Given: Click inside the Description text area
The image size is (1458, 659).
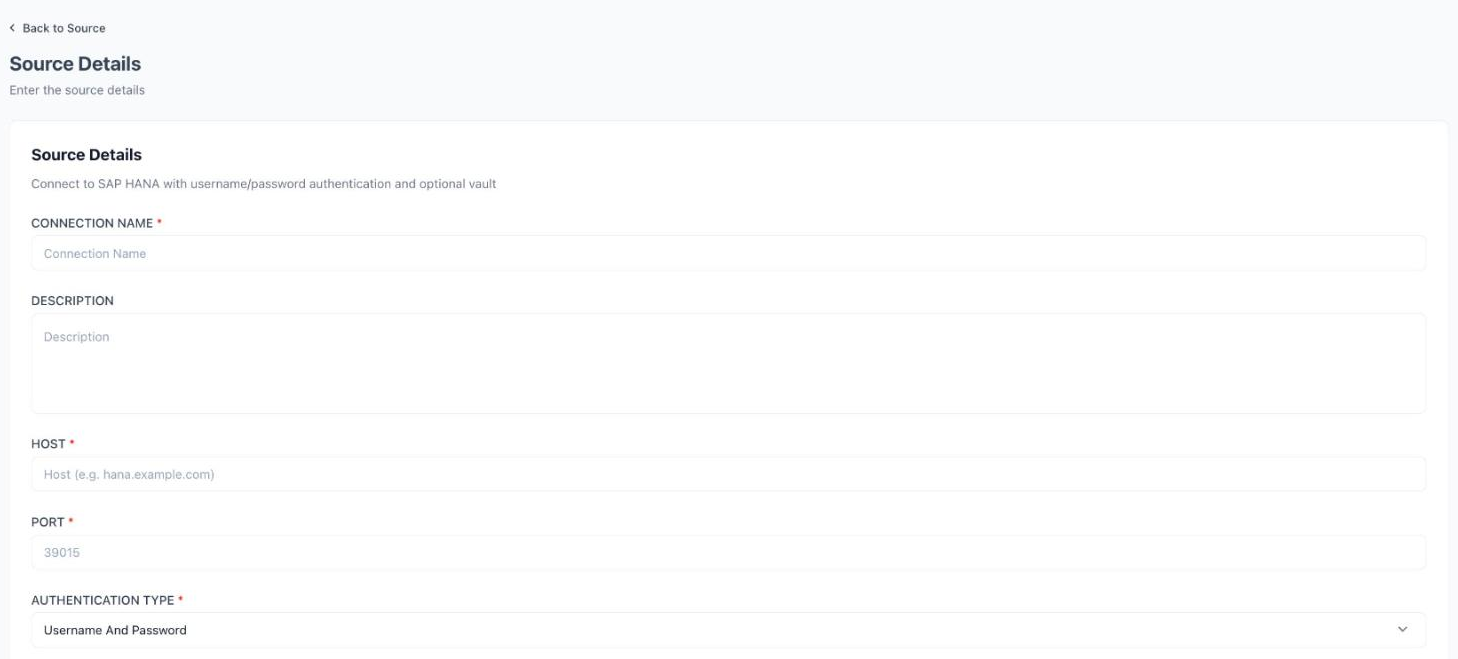Looking at the screenshot, I should pyautogui.click(x=728, y=363).
